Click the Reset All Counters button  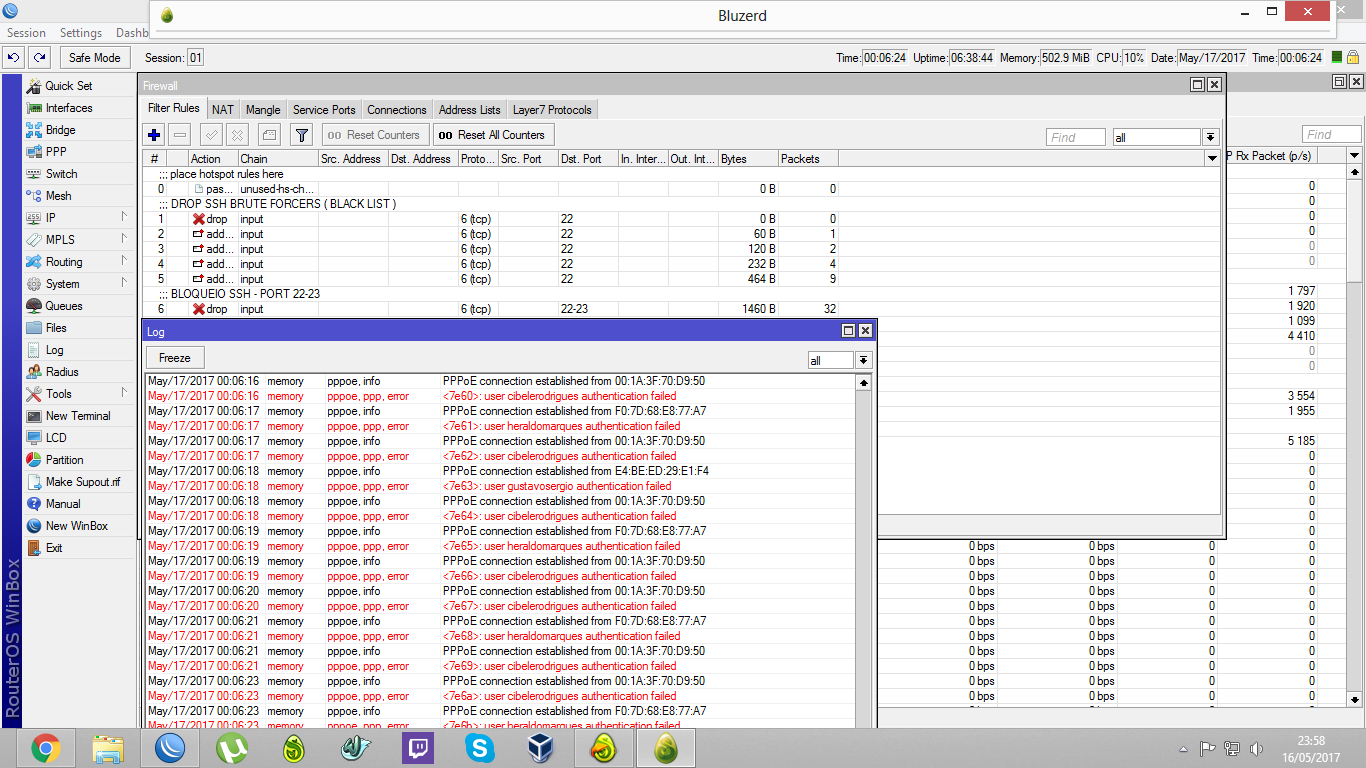494,135
